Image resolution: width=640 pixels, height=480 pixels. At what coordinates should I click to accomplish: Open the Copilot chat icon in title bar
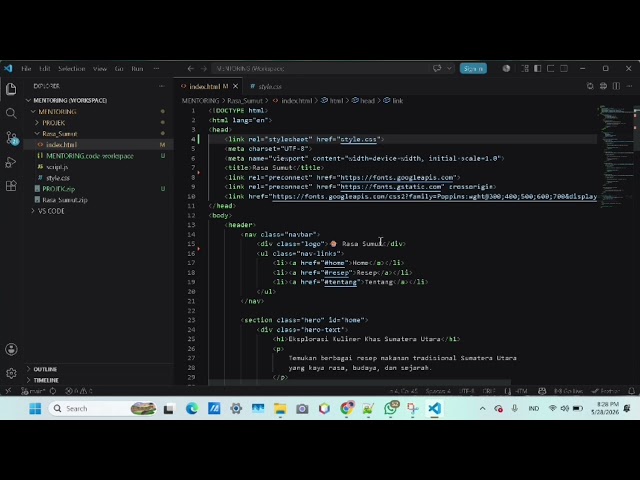tap(437, 69)
